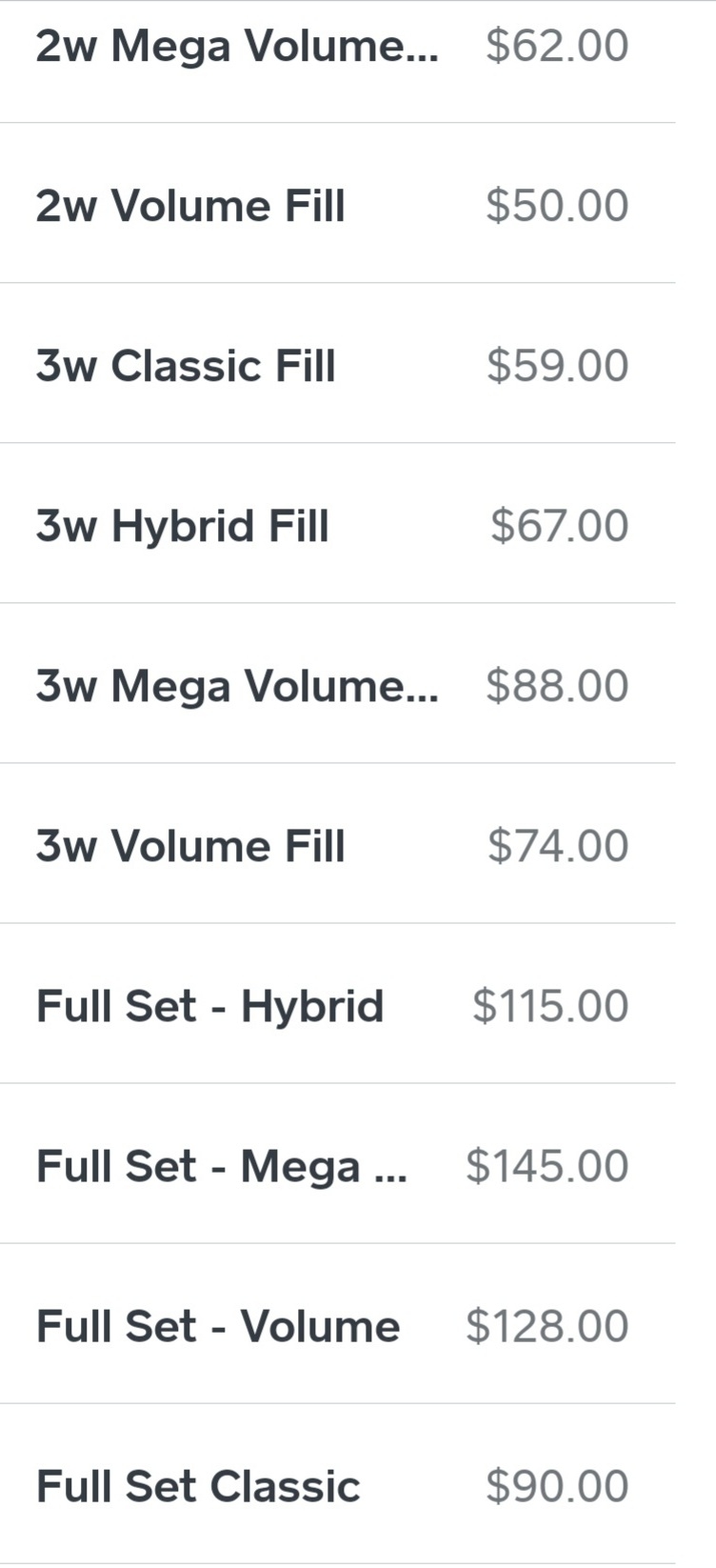The width and height of the screenshot is (716, 1568).
Task: Choose the 2w Volume Fill service
Action: click(190, 206)
